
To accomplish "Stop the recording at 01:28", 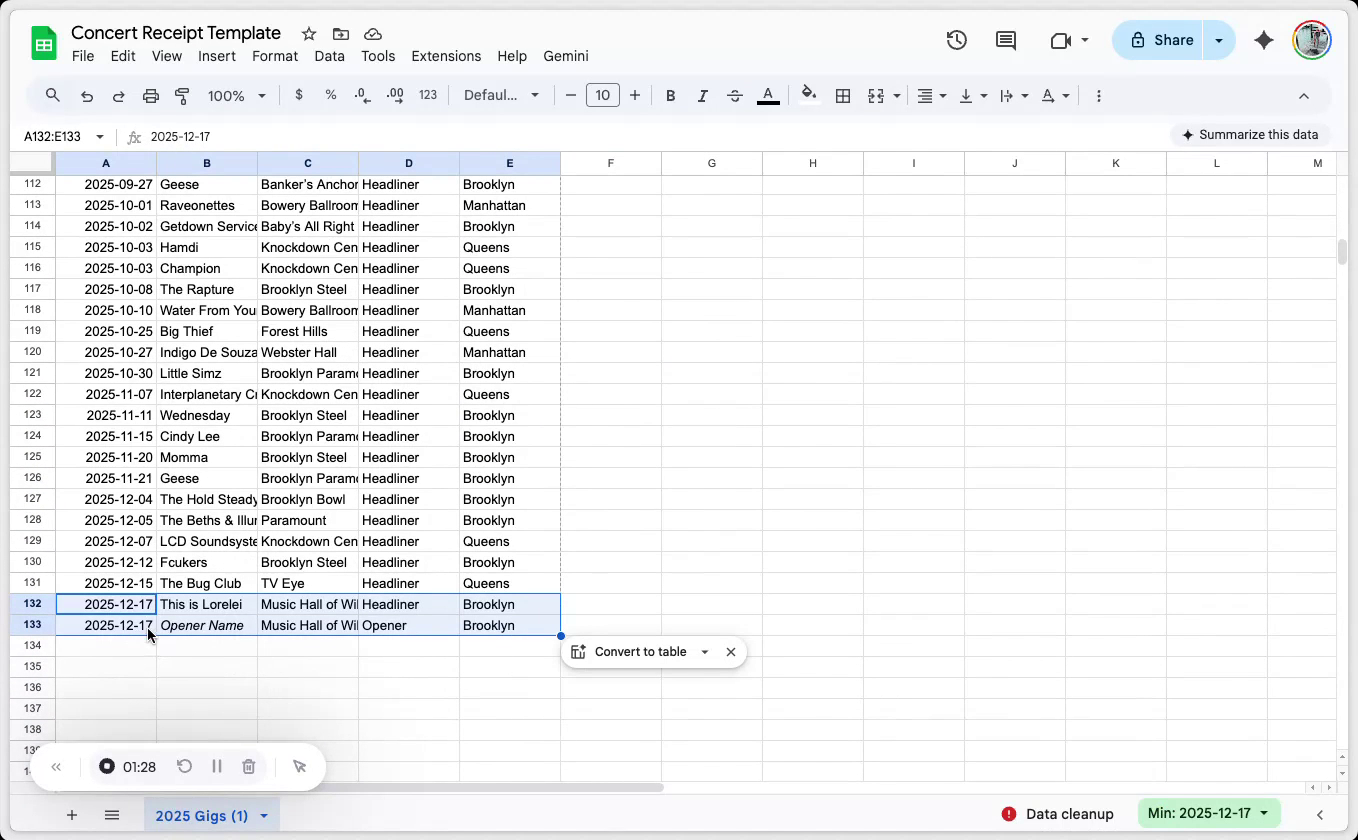I will [x=107, y=767].
